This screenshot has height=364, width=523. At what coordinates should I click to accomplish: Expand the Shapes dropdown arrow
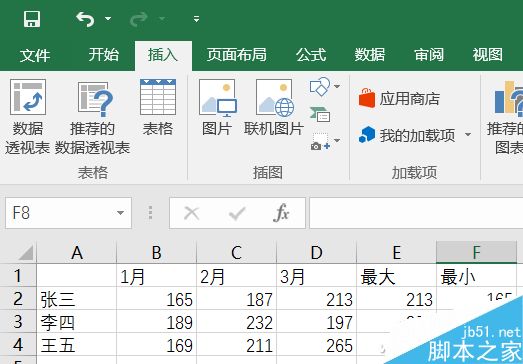[x=337, y=87]
